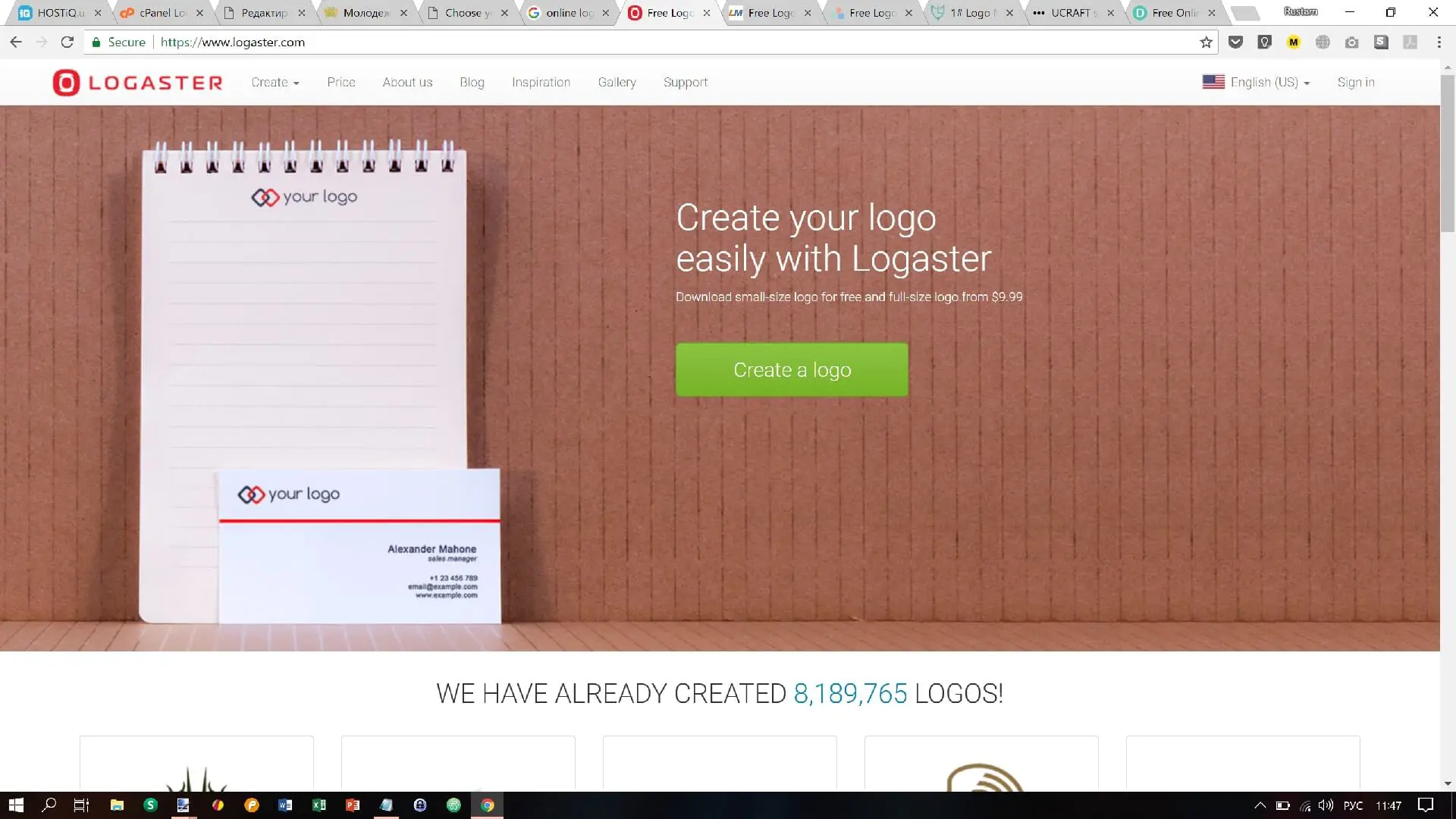Open the green S app on taskbar

point(150,805)
